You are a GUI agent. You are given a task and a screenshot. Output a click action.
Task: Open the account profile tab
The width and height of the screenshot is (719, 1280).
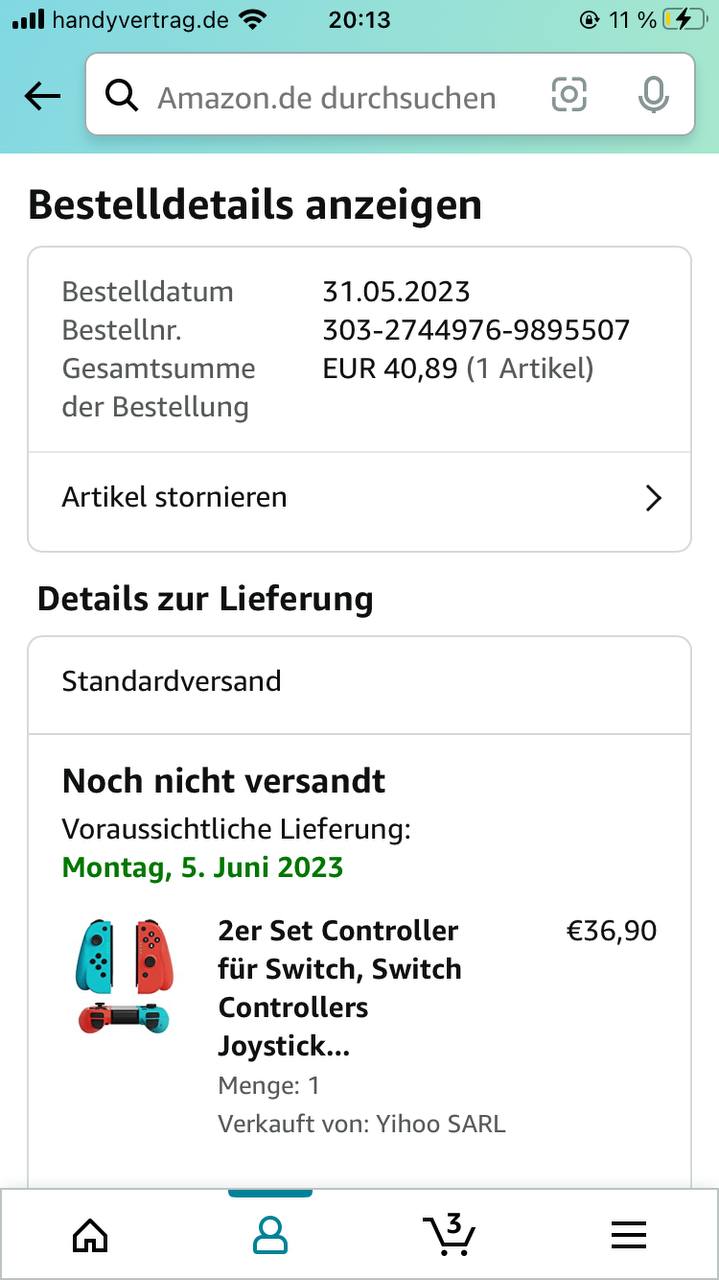[270, 1236]
